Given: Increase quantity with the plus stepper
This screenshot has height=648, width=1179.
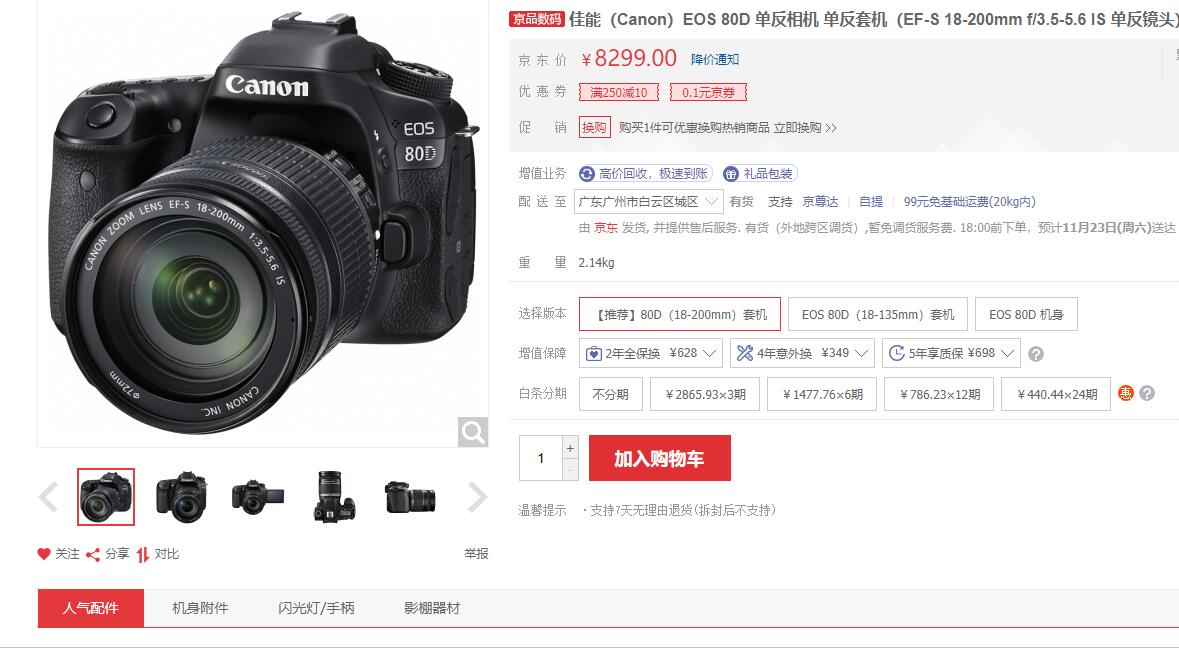Looking at the screenshot, I should coord(570,447).
